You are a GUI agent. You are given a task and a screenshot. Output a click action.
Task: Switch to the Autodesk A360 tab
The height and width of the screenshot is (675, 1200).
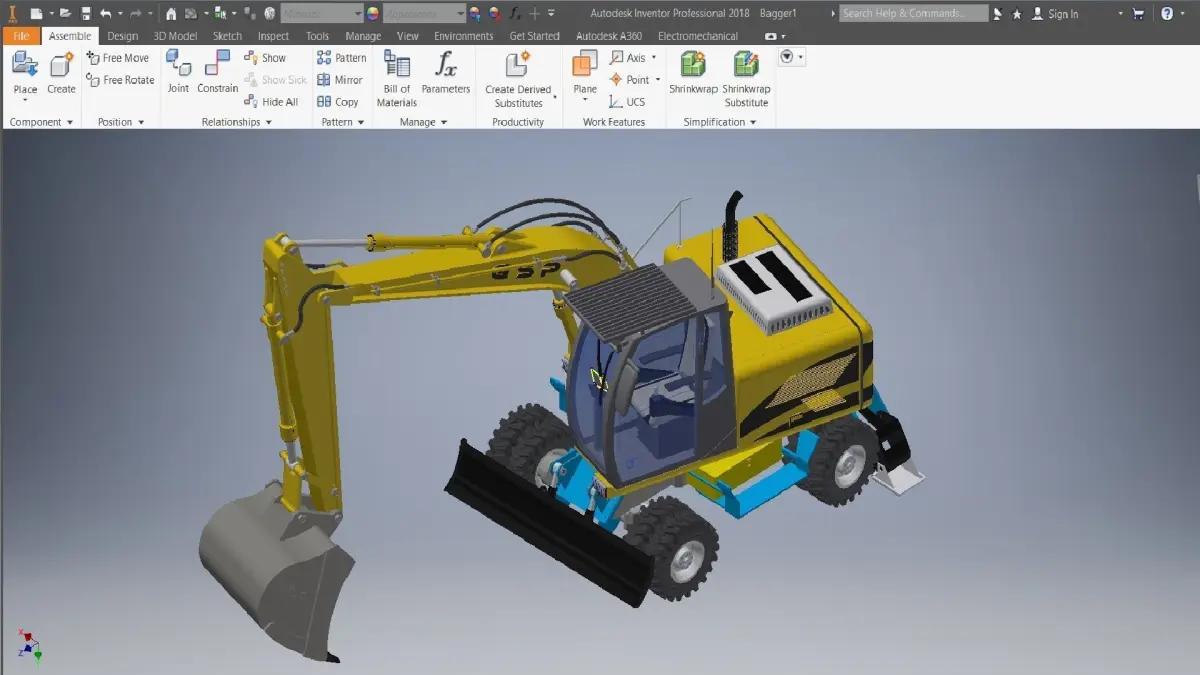609,36
